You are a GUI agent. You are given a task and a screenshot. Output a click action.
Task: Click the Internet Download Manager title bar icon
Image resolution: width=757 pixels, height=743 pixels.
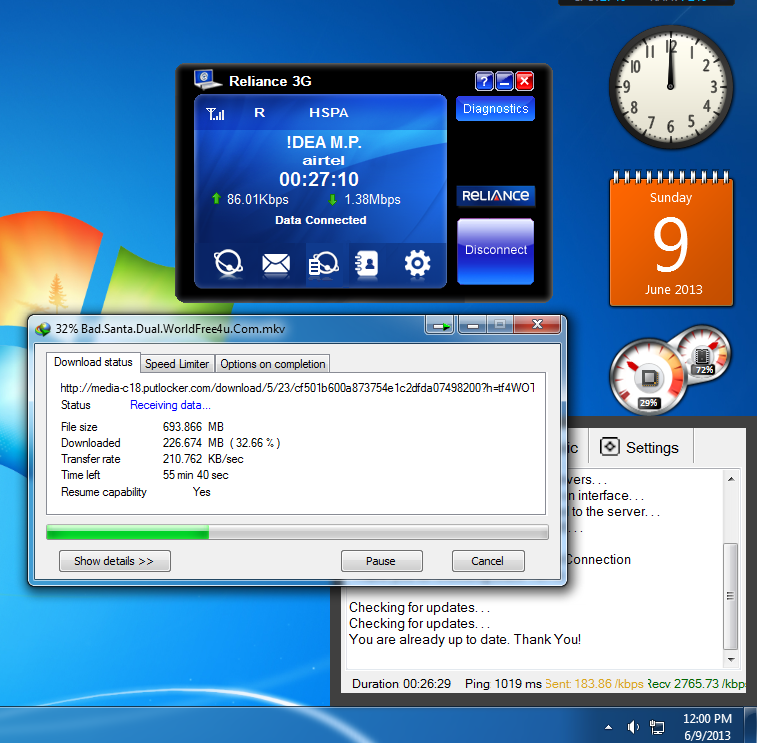coord(43,329)
